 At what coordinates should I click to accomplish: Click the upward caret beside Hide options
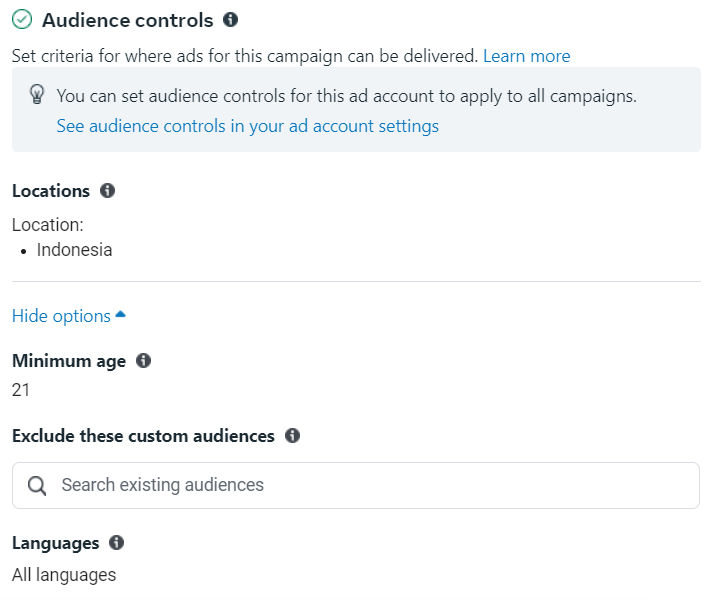[x=120, y=314]
